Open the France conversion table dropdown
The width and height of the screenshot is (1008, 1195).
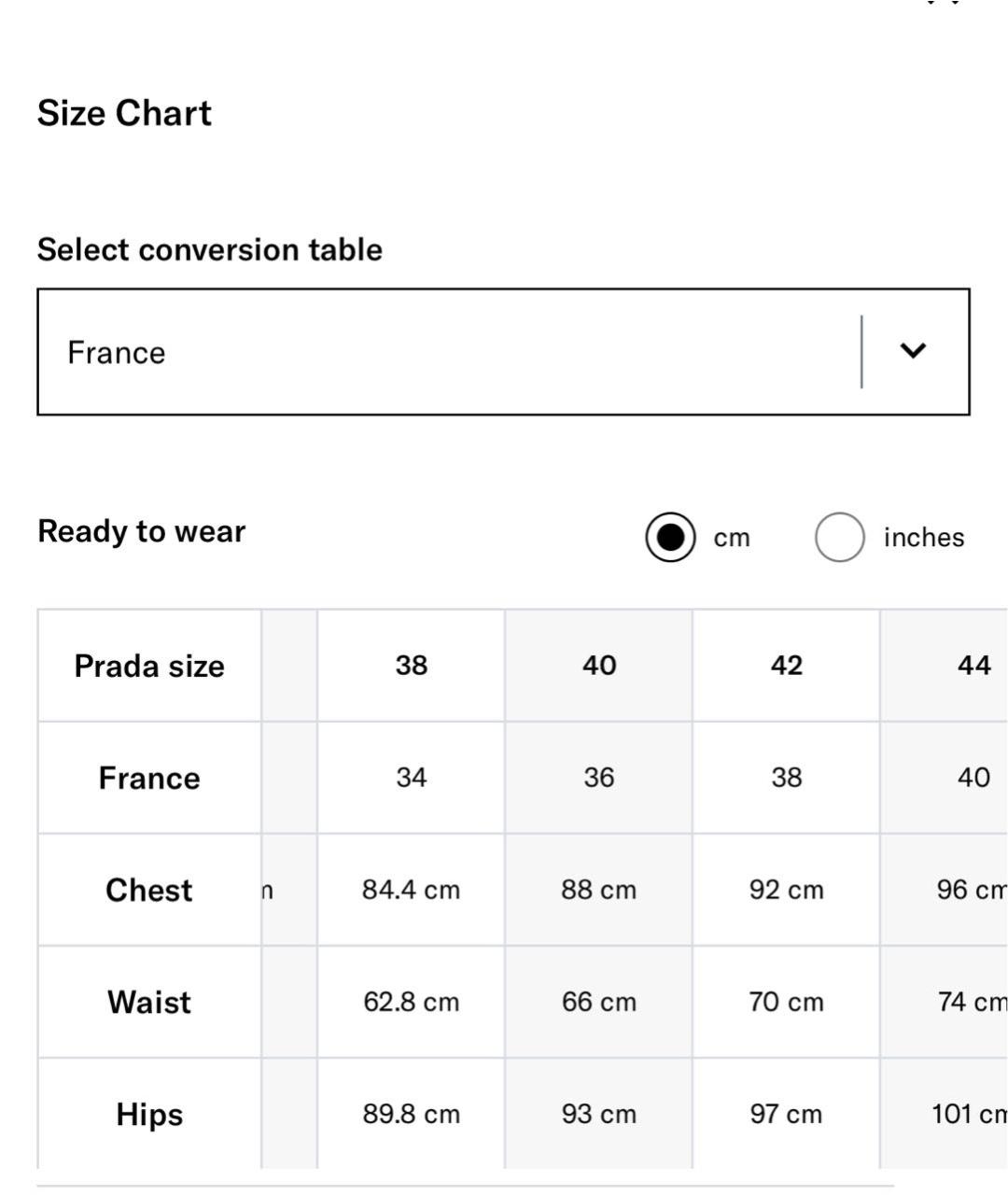(x=448, y=352)
